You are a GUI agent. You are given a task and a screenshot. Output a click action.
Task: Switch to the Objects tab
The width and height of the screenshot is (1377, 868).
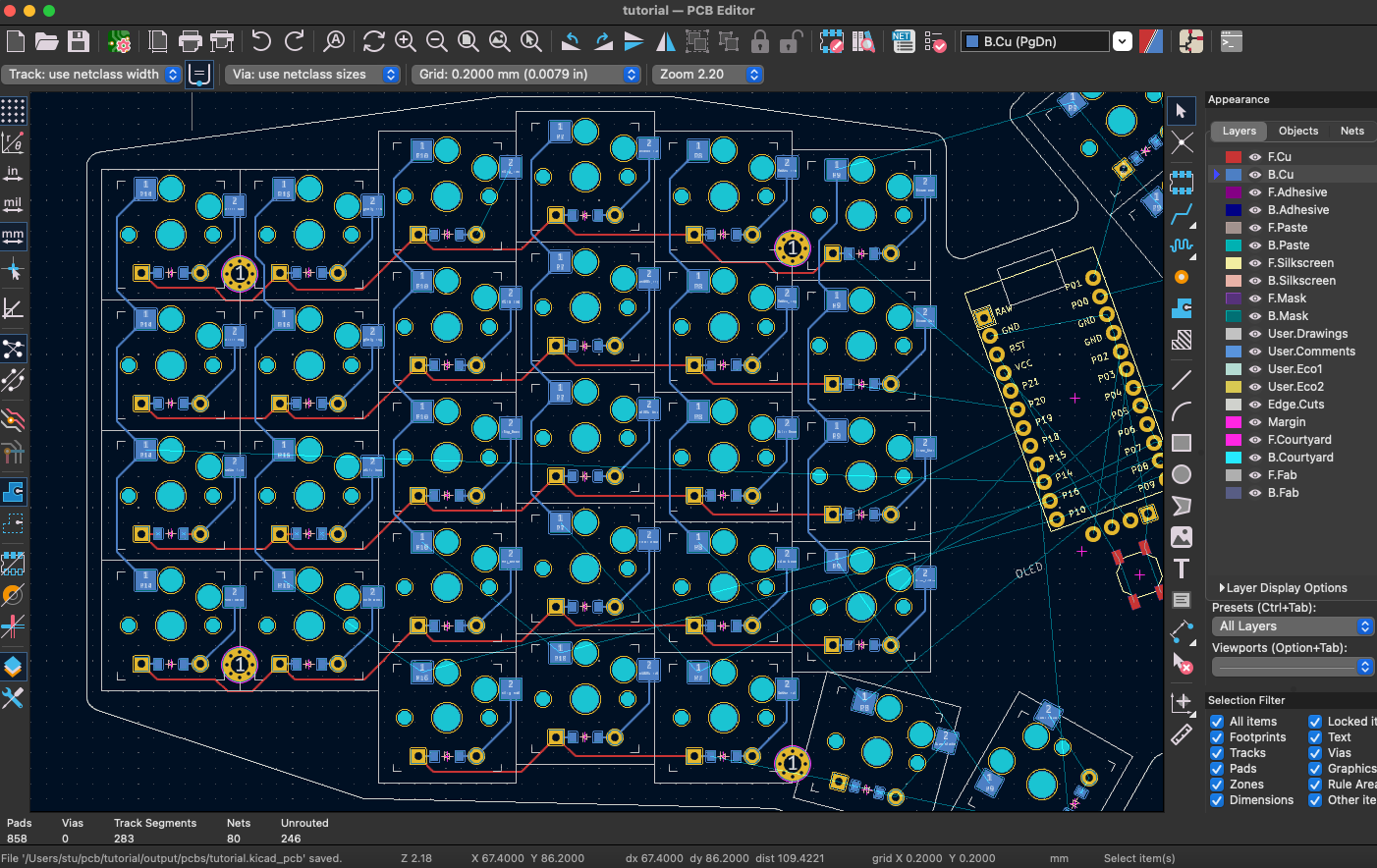coord(1296,131)
